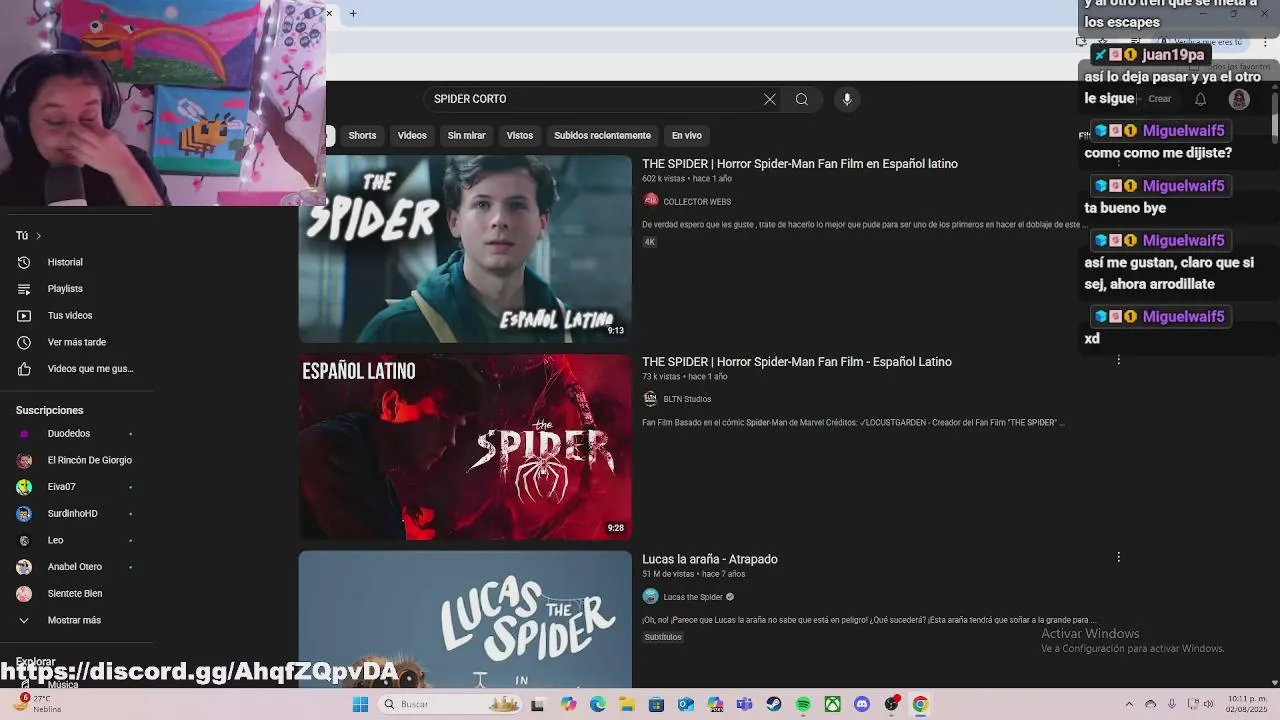Select the En vivo filter chip
1280x720 pixels.
[x=686, y=135]
